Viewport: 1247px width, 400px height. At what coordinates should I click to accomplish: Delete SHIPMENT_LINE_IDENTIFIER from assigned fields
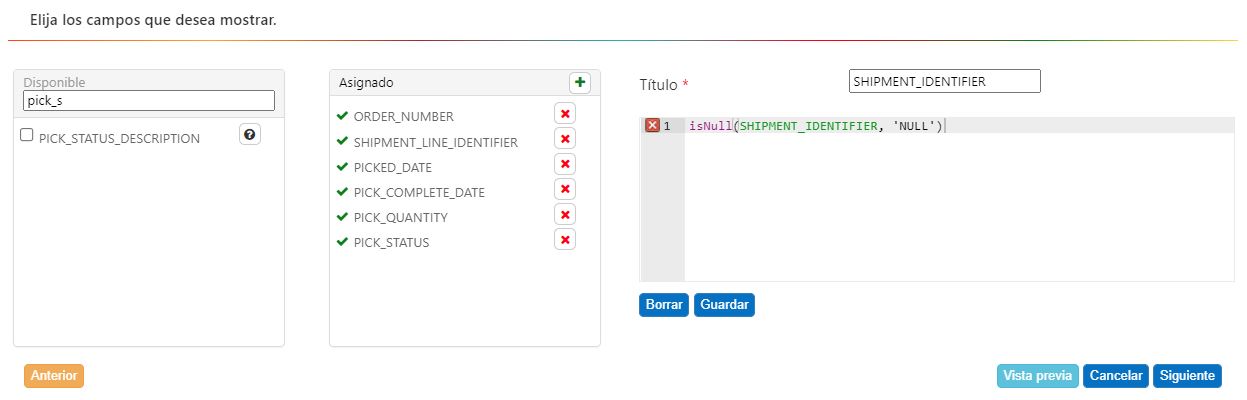tap(564, 139)
